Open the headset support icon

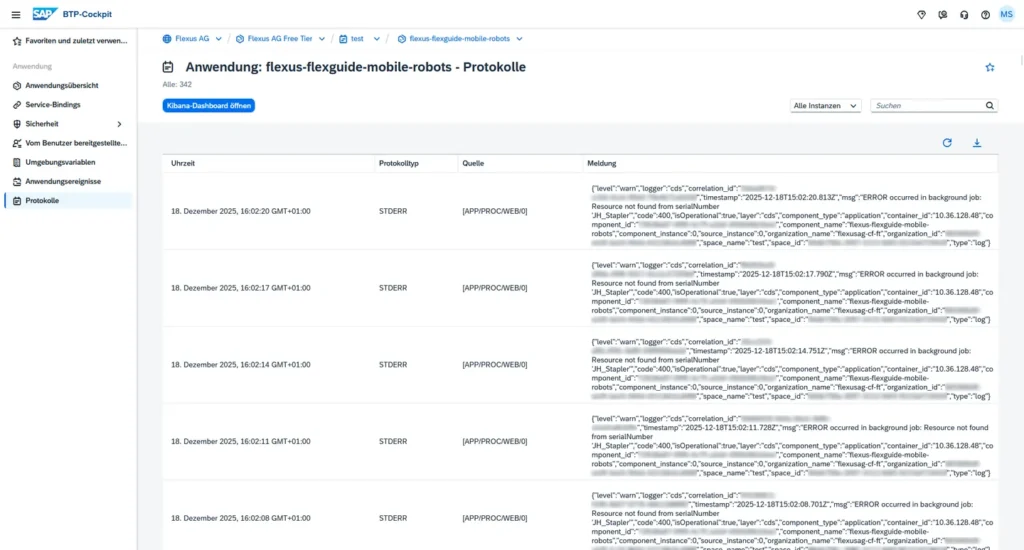(963, 14)
